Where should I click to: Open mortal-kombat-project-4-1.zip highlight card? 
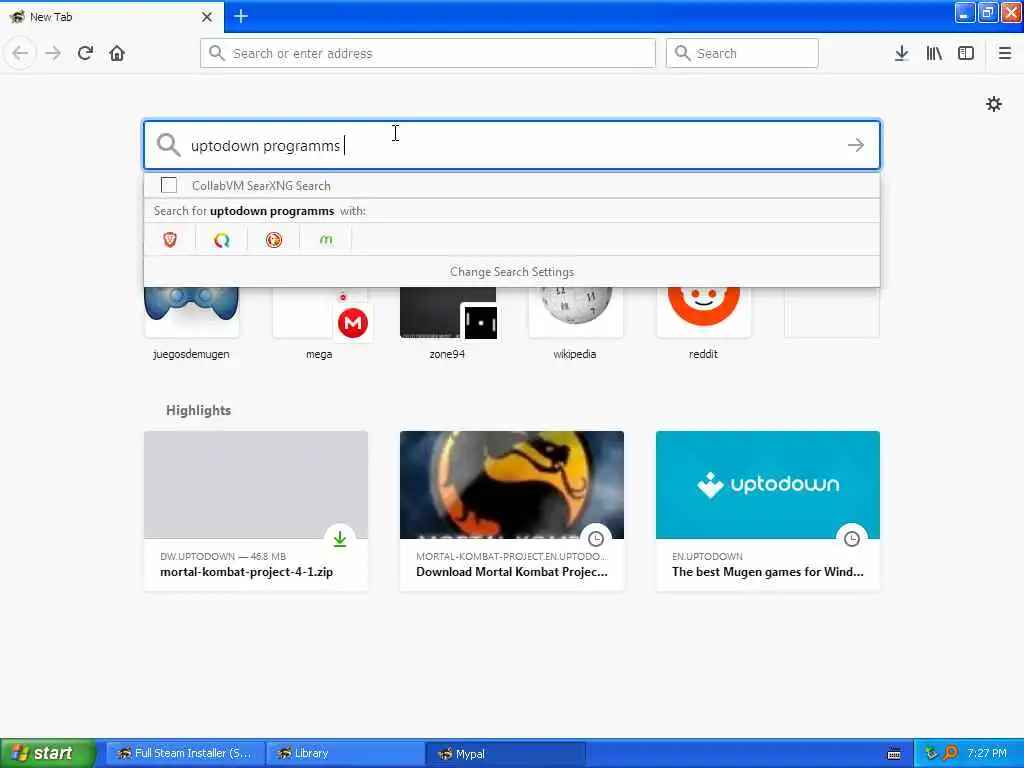click(256, 511)
